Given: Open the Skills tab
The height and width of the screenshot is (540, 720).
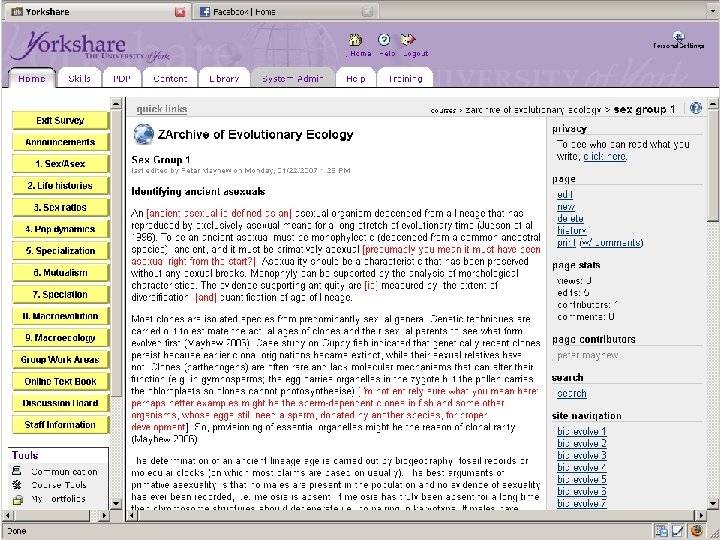Looking at the screenshot, I should 79,79.
